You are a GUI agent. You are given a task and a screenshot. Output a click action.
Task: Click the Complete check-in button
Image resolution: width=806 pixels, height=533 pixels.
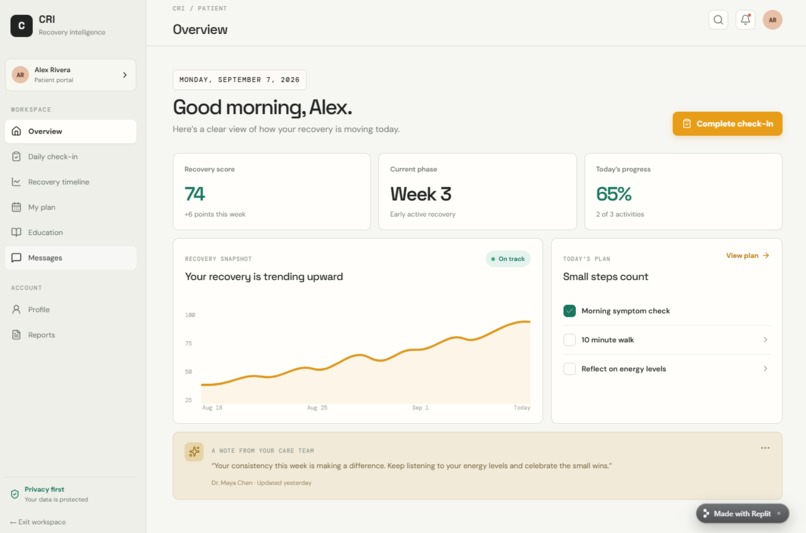pyautogui.click(x=727, y=124)
